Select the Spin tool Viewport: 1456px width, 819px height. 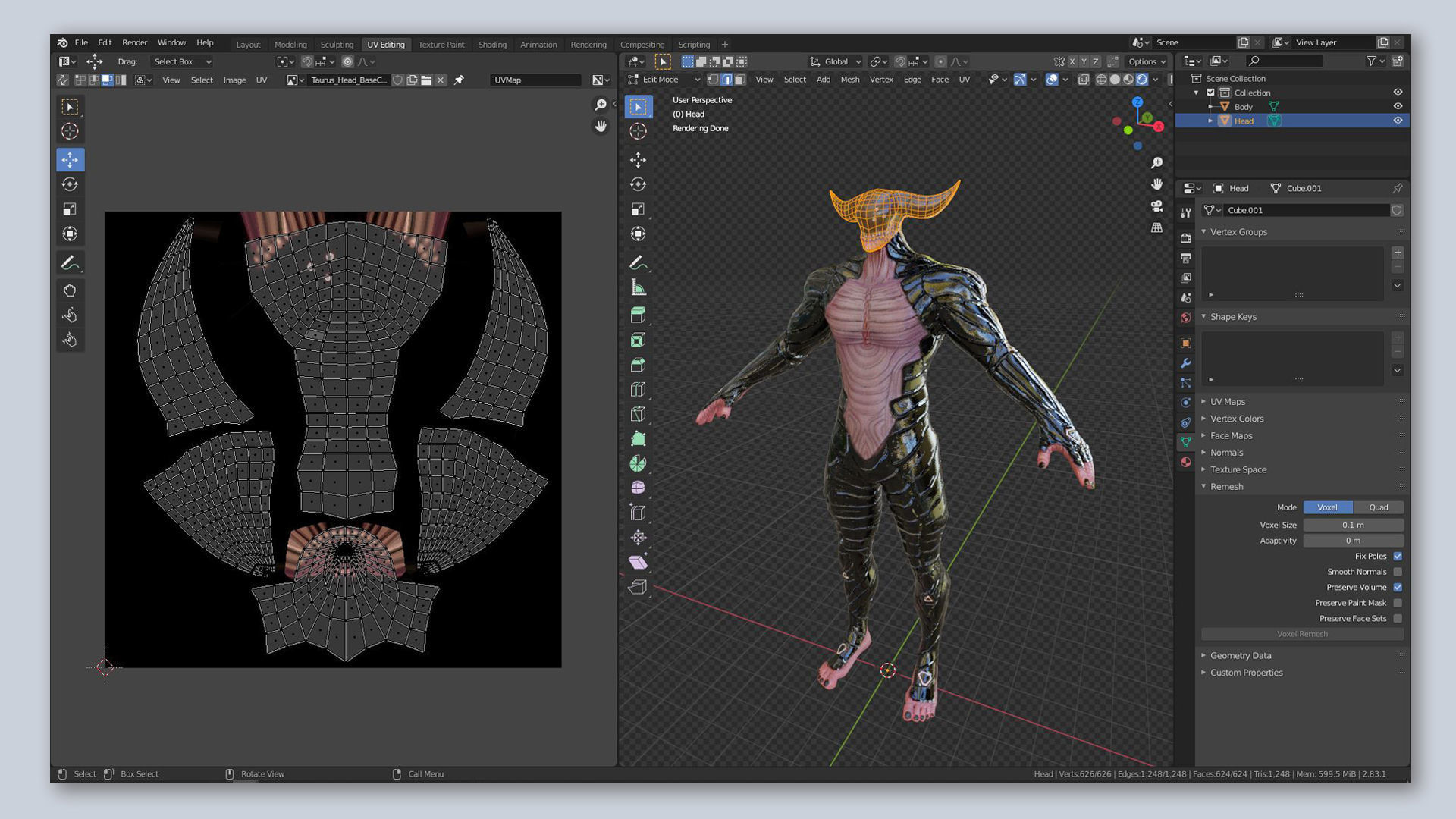[x=638, y=463]
